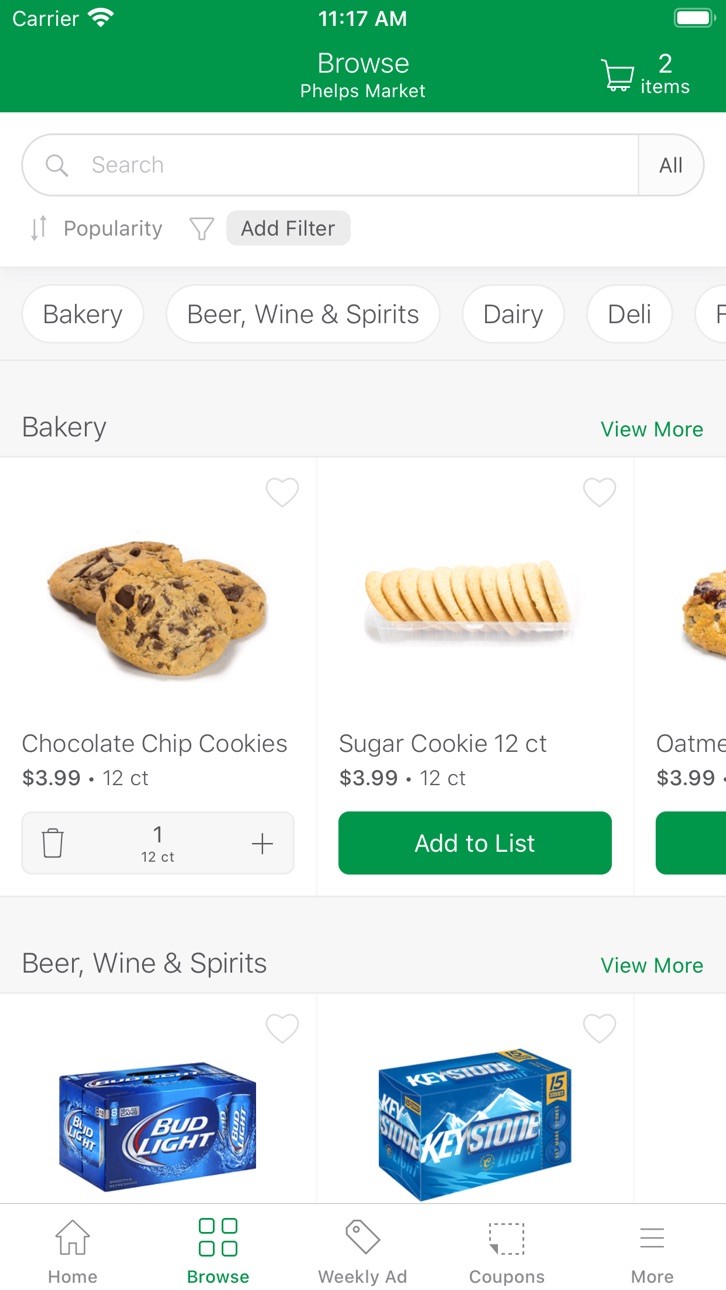
Task: Click into the Search field
Action: tap(330, 165)
